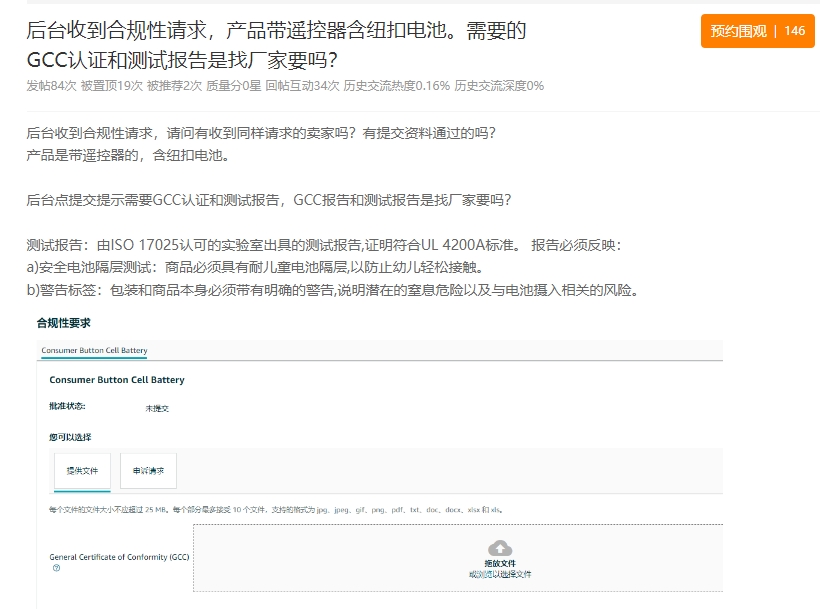827x609 pixels.
Task: Click the help icon below GCC label
Action: [56, 568]
